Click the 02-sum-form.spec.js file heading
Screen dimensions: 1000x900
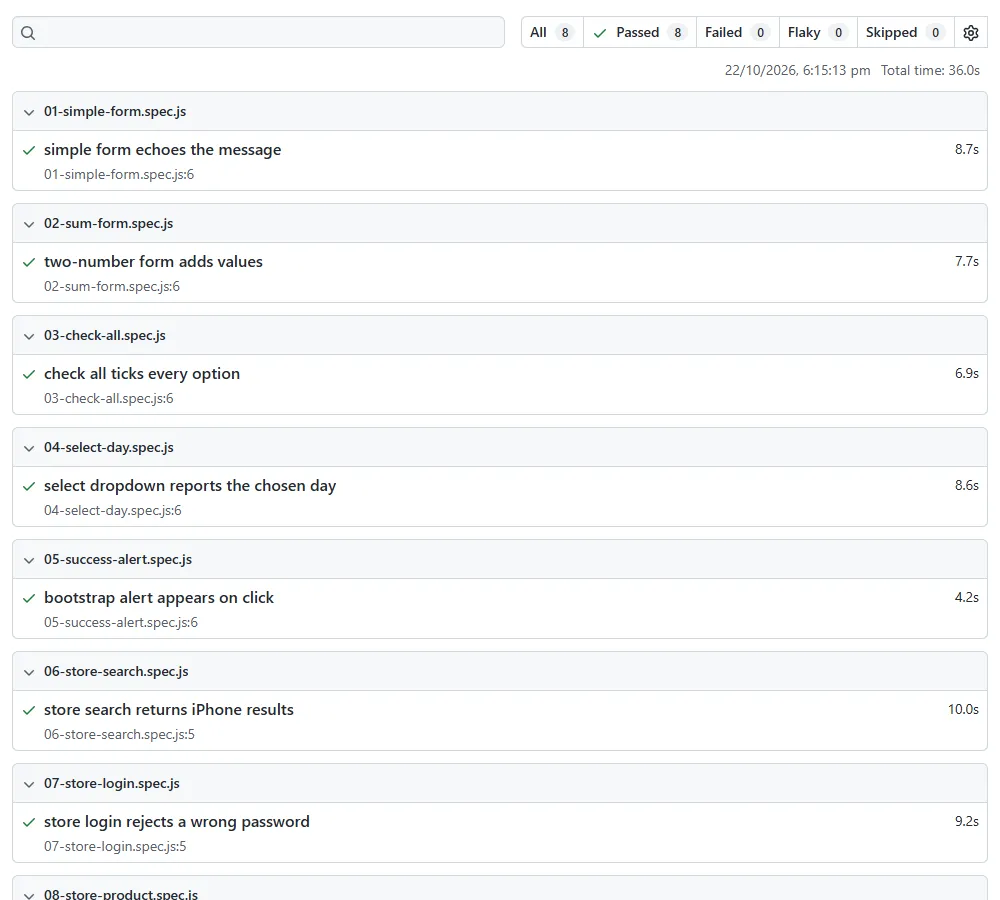tap(108, 224)
